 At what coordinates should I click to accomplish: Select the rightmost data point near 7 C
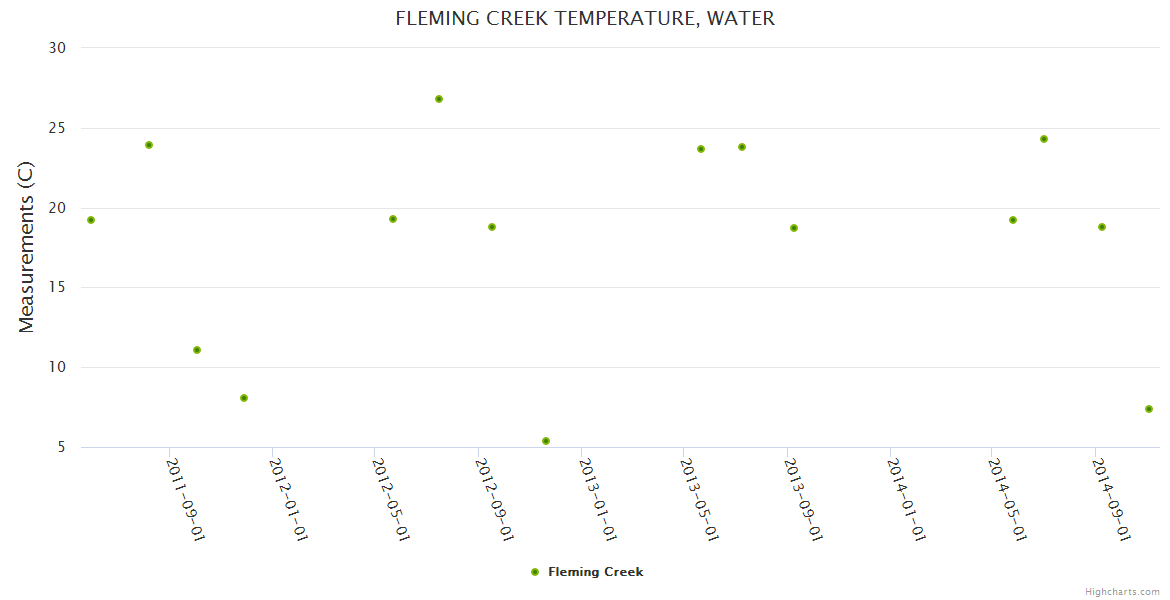tap(1149, 409)
